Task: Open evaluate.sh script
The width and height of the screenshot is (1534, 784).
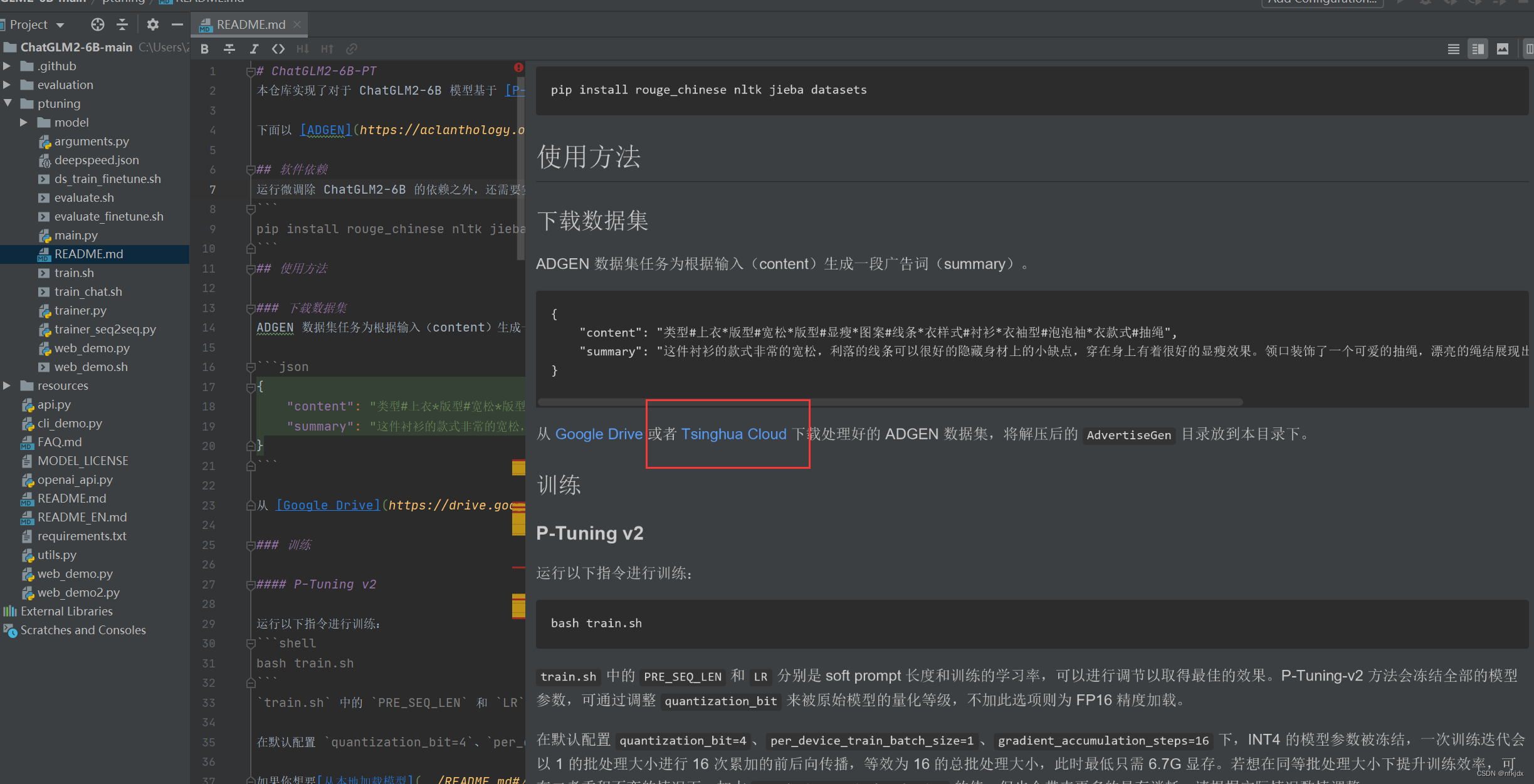Action: pos(83,197)
